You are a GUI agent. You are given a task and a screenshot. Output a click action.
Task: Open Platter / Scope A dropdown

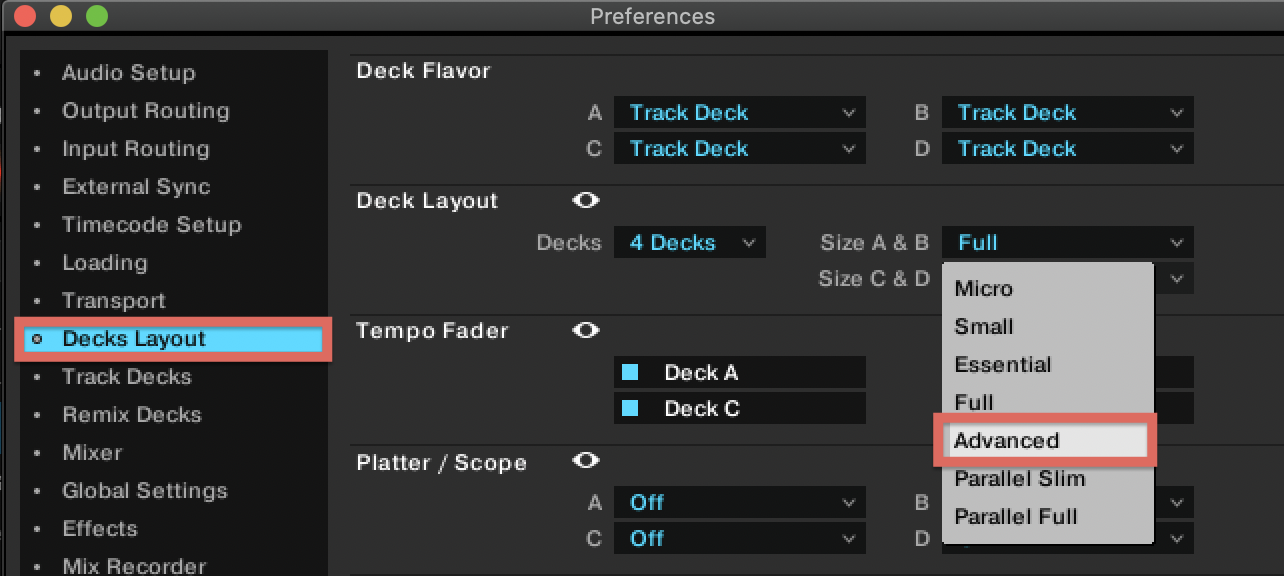click(740, 503)
